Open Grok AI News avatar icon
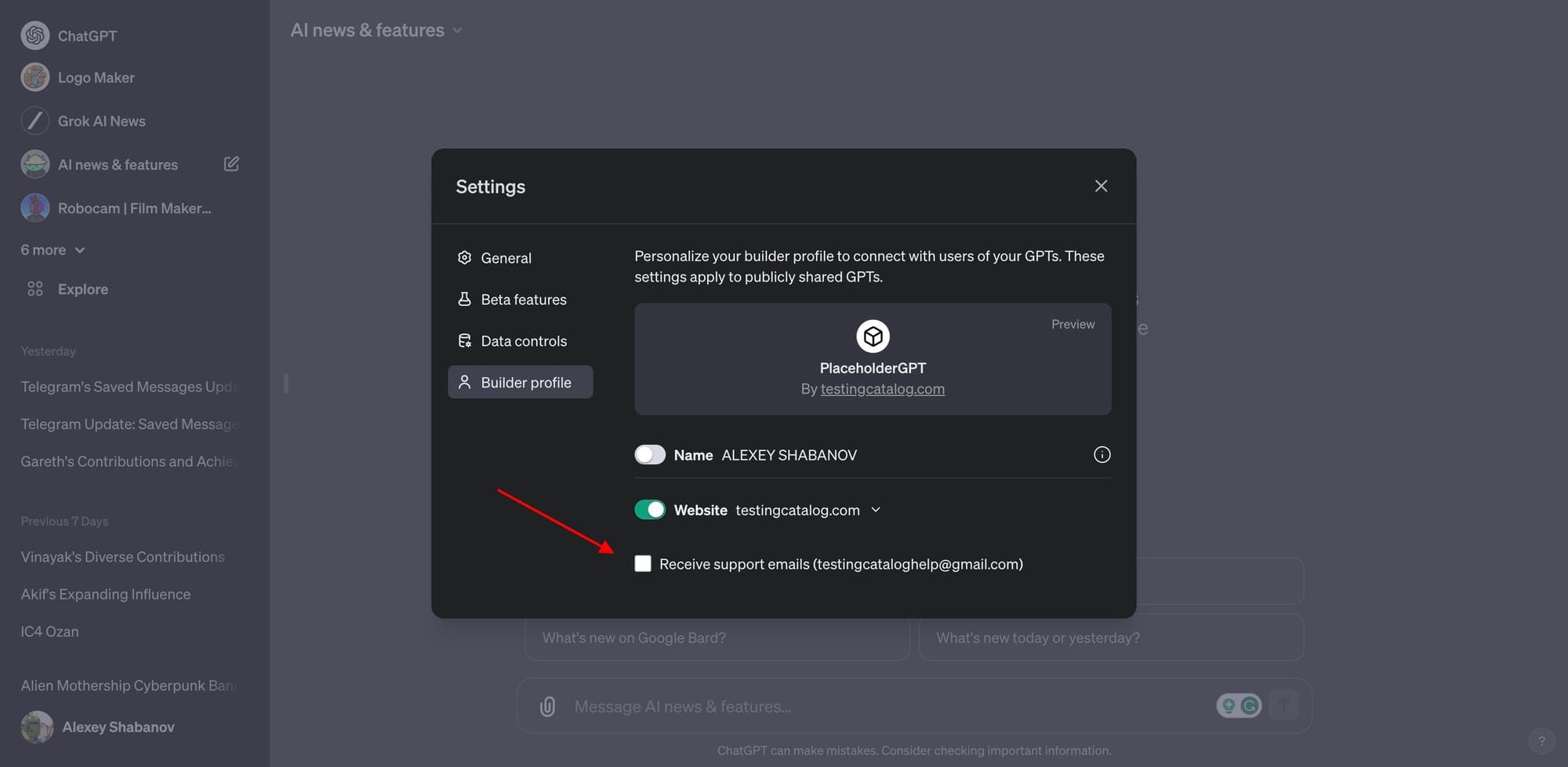1568x767 pixels. (x=35, y=121)
